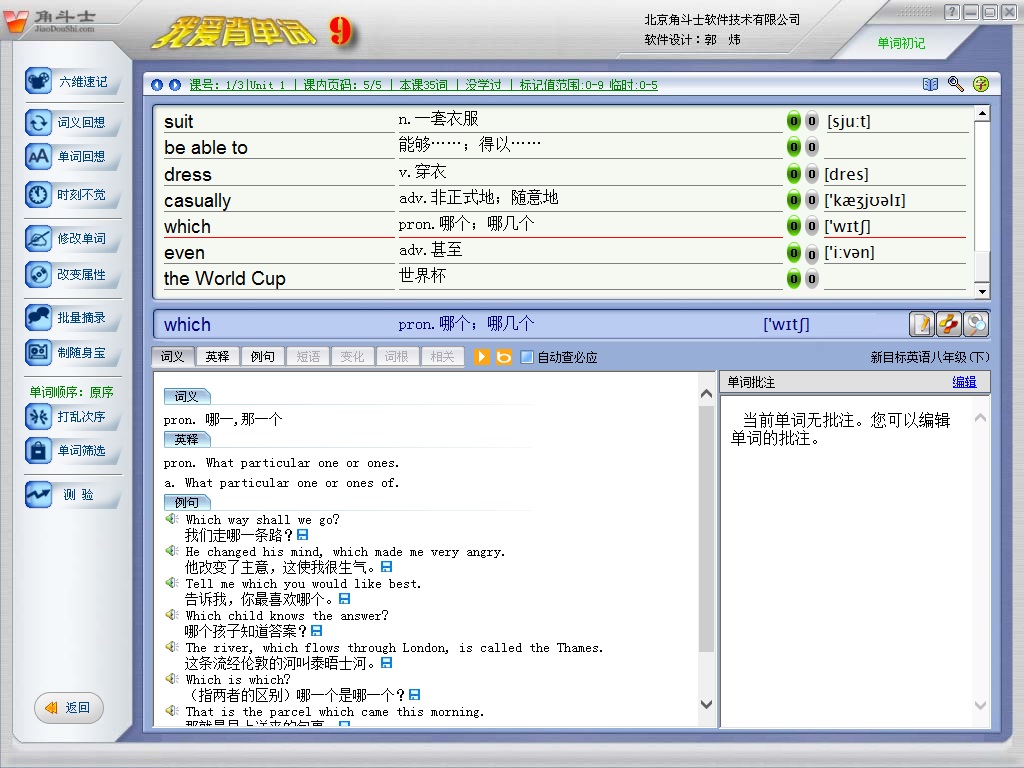
Task: Collapse the 例句 section header
Action: (187, 502)
